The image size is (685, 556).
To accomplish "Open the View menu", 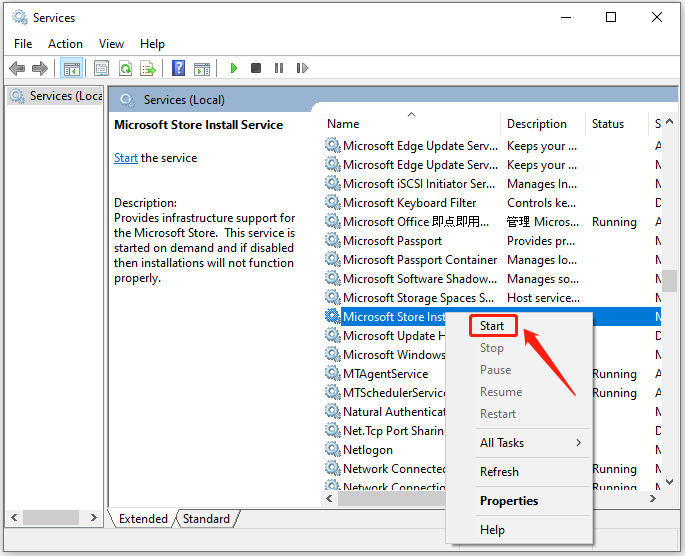I will [x=111, y=44].
